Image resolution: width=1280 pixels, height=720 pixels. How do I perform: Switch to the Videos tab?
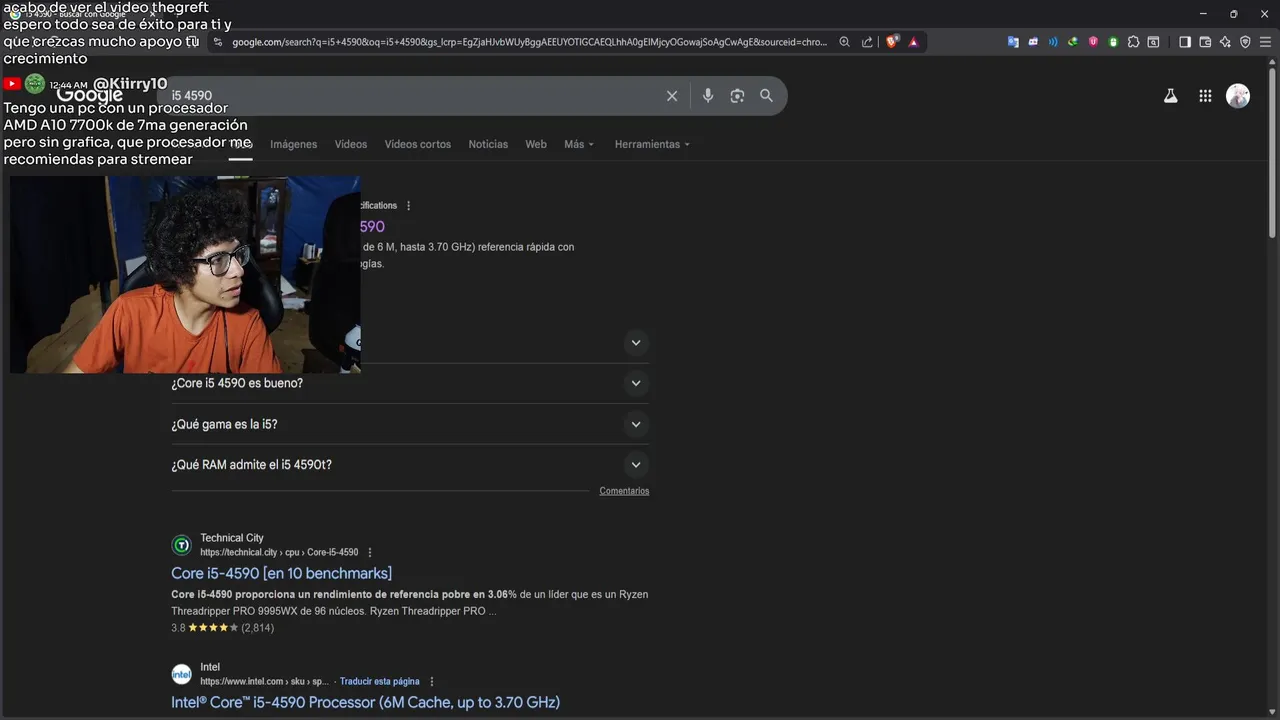tap(351, 144)
